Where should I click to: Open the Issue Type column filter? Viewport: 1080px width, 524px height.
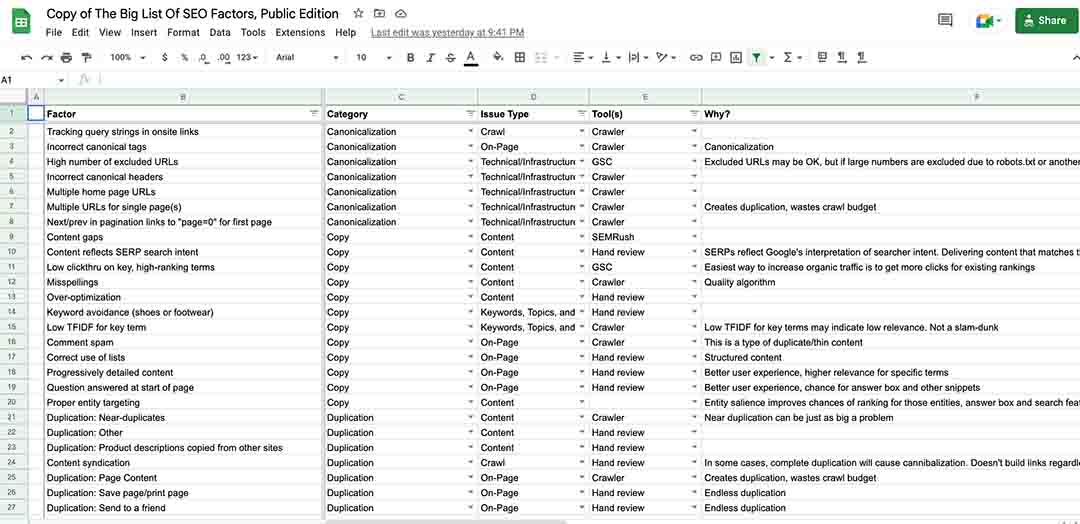581,114
